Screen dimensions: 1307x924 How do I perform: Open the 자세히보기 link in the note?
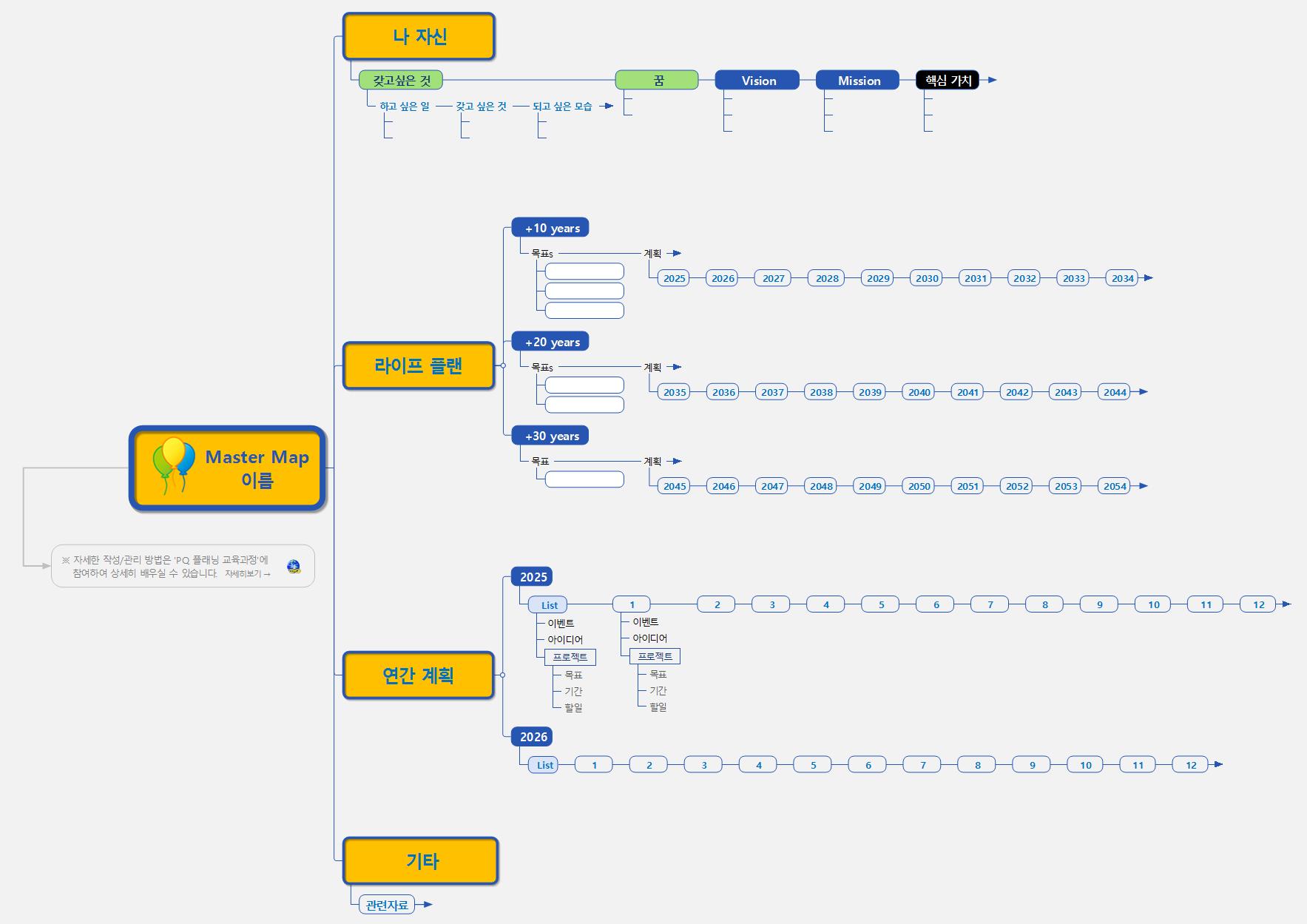coord(248,574)
